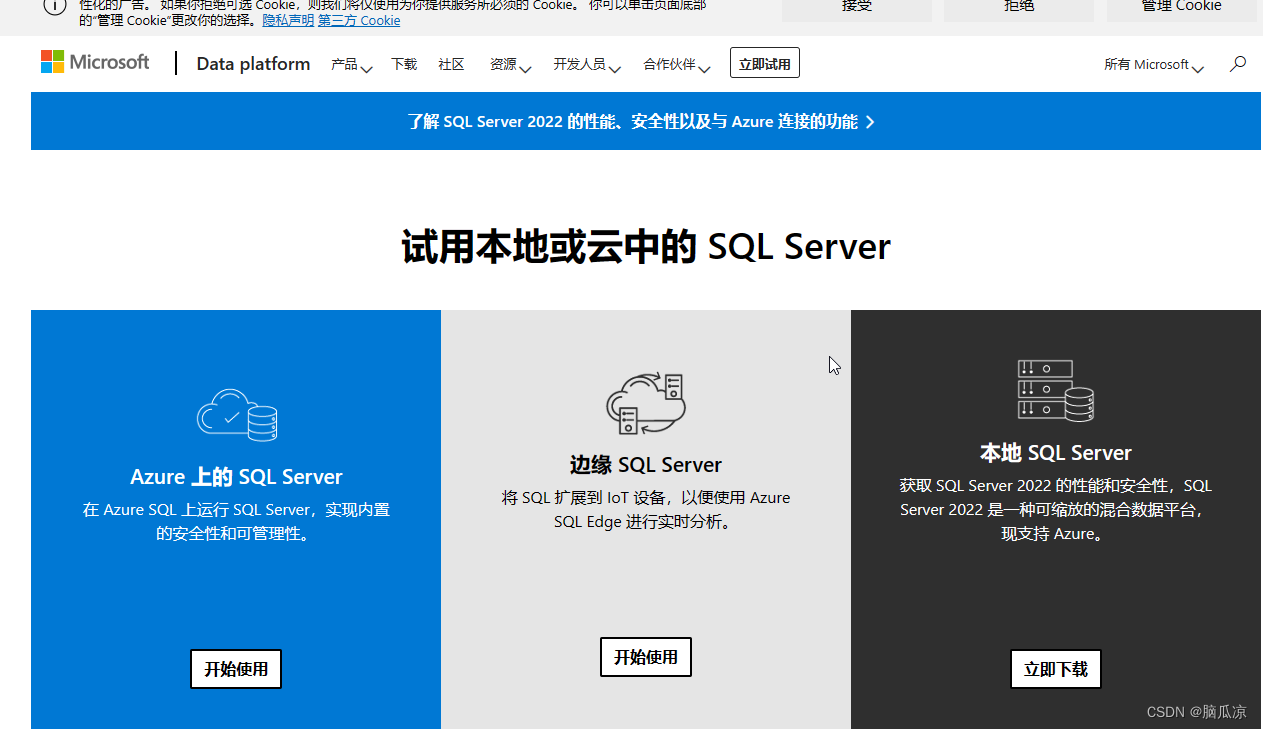Click the Microsoft logo
The width and height of the screenshot is (1263, 729).
[95, 62]
